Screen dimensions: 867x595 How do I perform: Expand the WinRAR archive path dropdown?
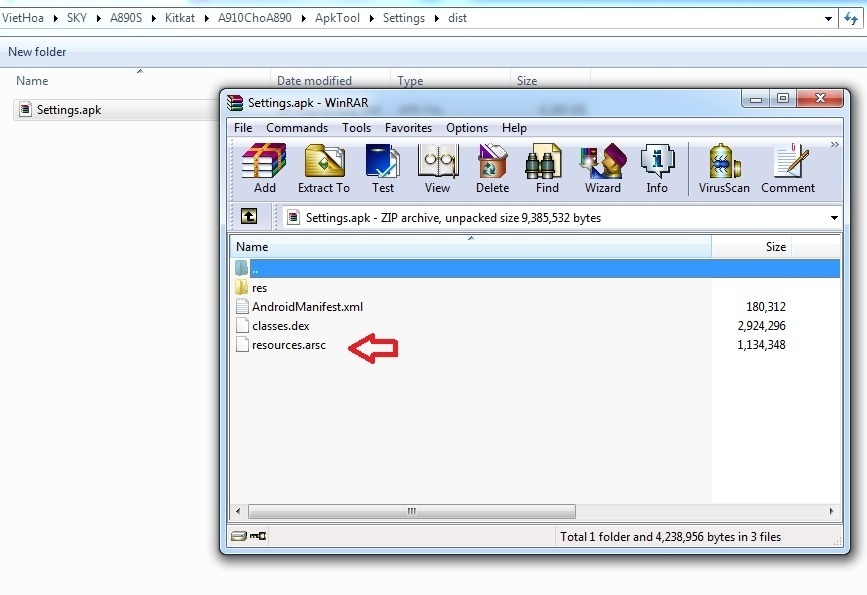pyautogui.click(x=834, y=218)
